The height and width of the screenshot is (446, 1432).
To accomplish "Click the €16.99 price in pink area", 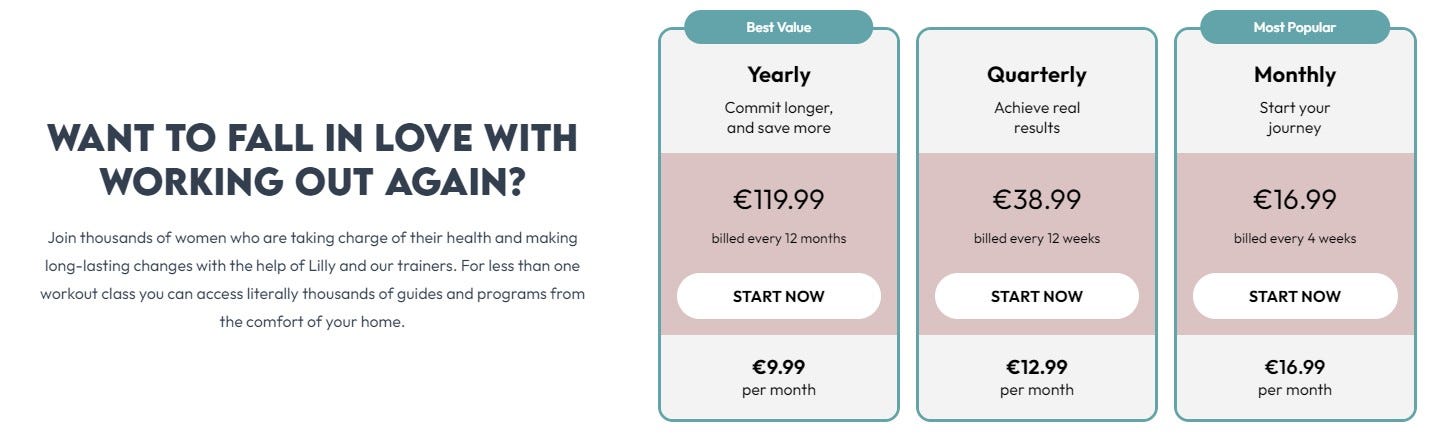I will click(x=1294, y=199).
